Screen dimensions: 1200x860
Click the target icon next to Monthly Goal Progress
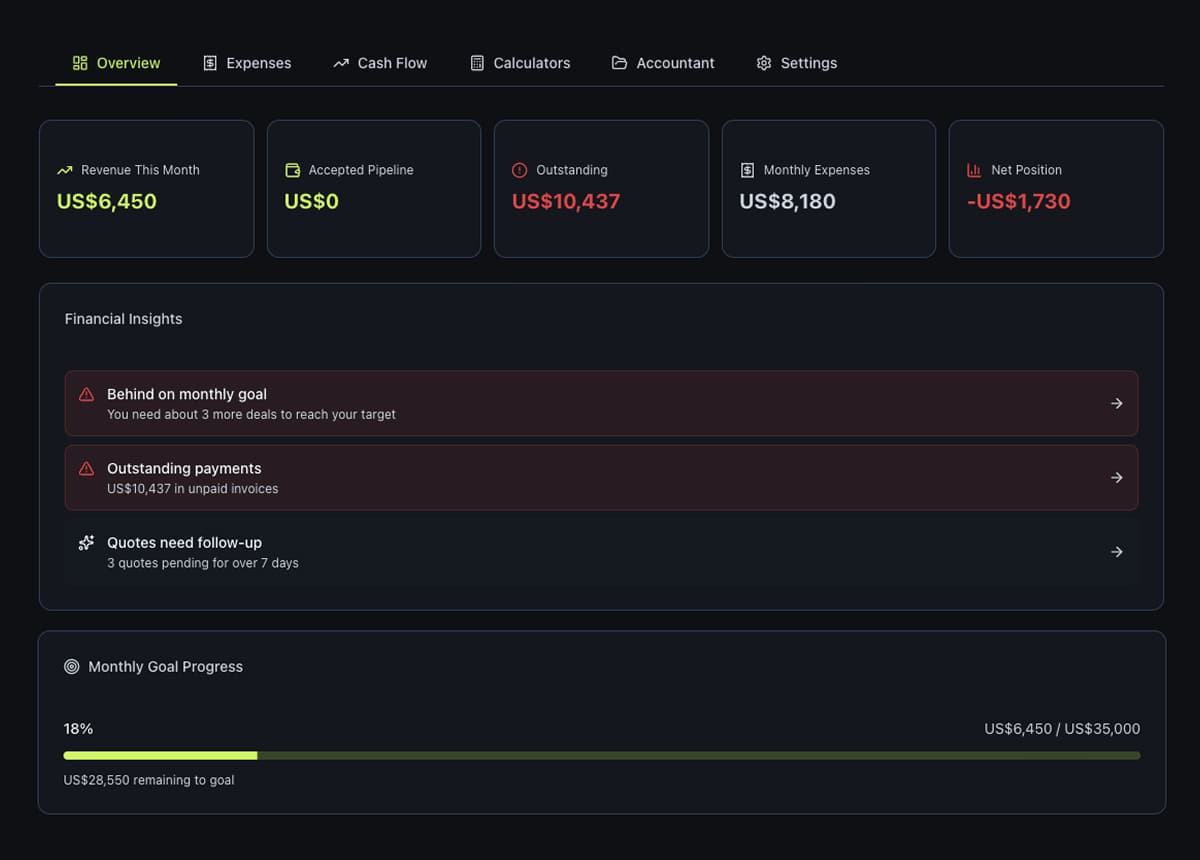coord(72,666)
